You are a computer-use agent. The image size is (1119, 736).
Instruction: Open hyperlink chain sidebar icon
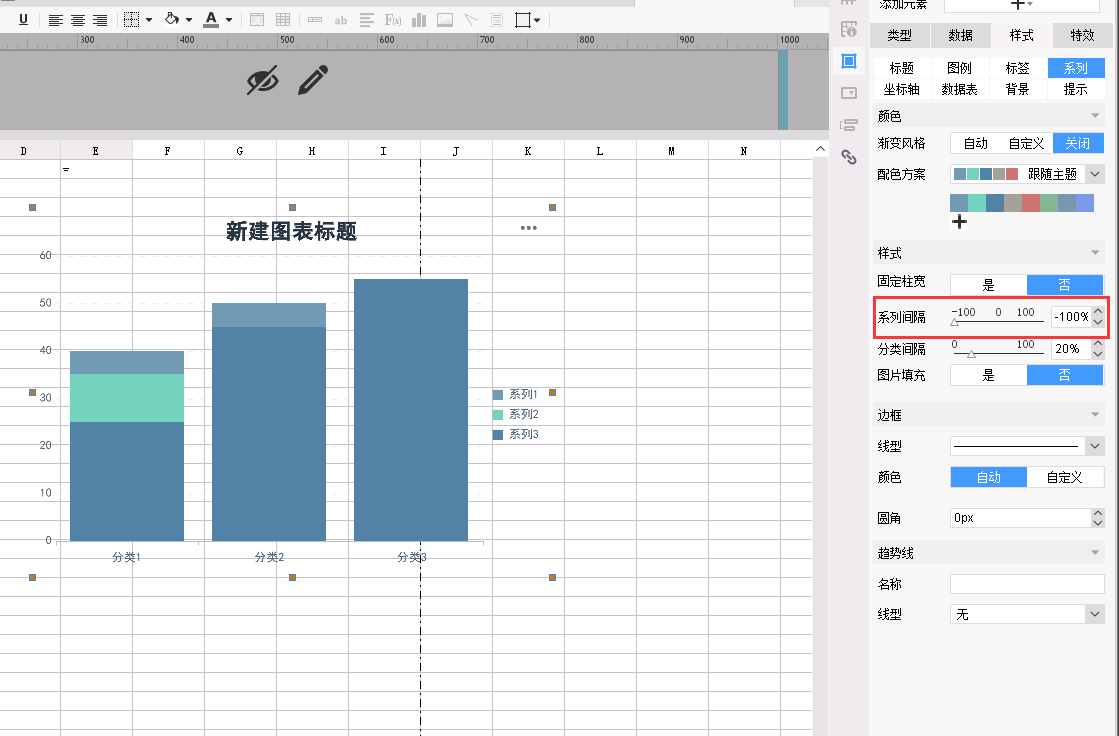(849, 157)
